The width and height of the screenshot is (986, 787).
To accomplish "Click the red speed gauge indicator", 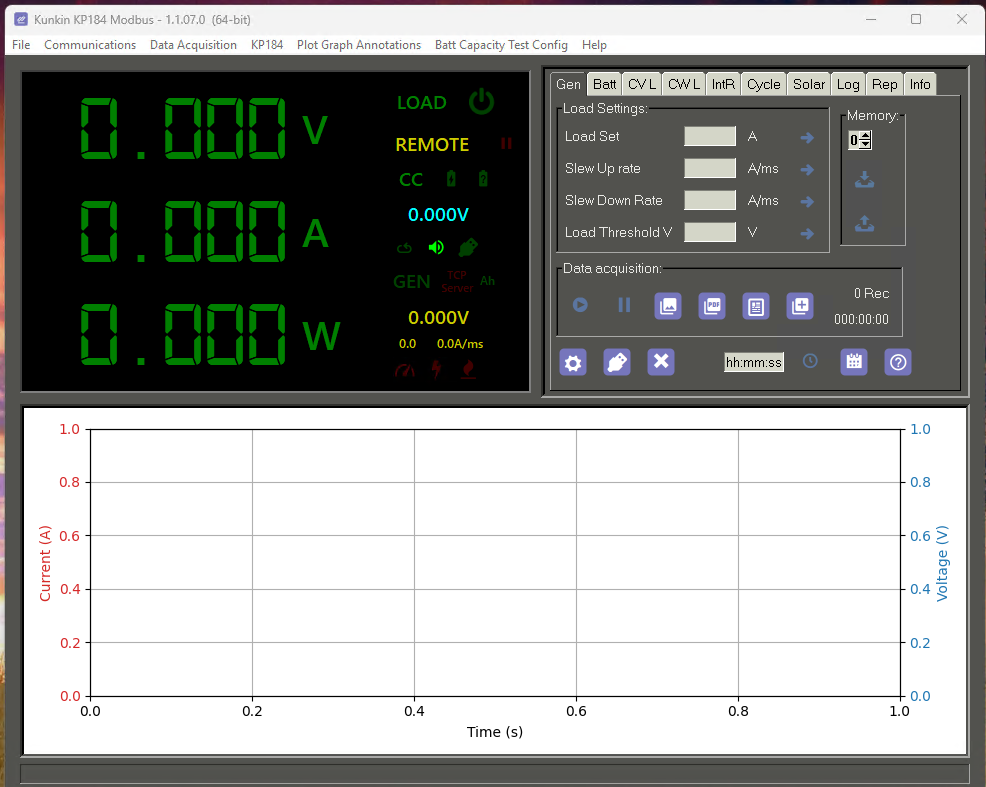I will [x=405, y=371].
